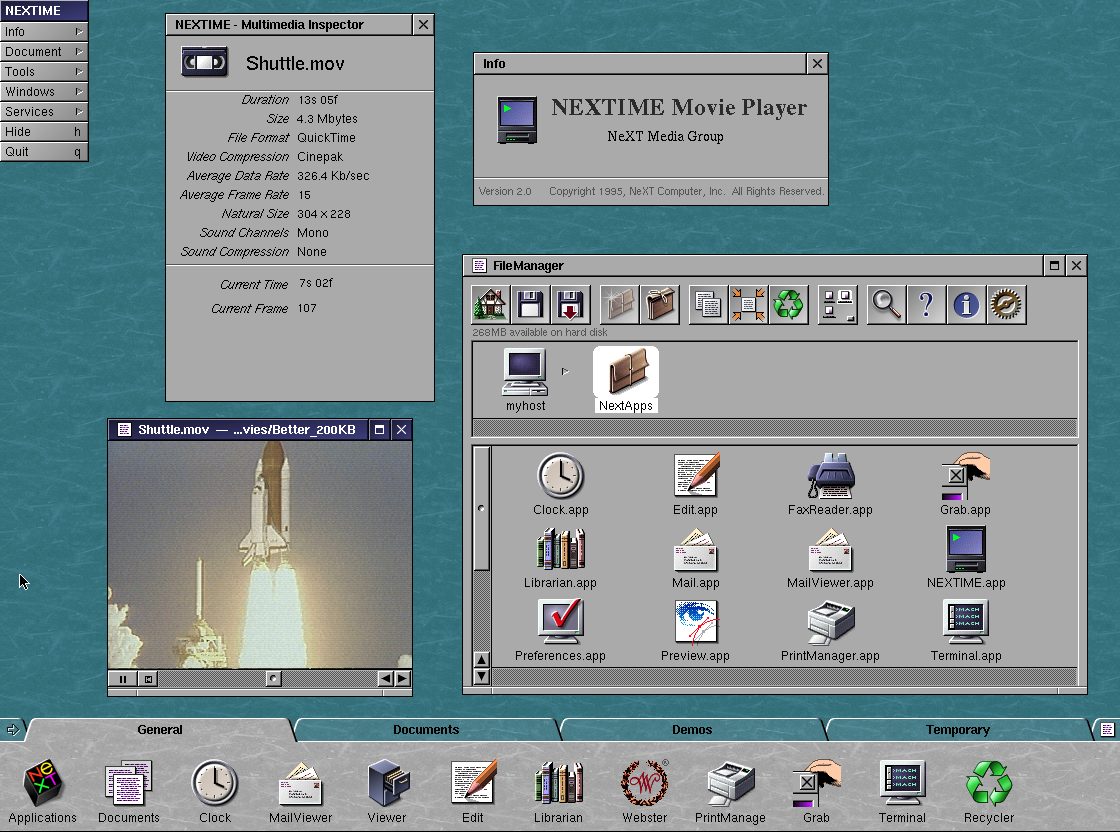Click the question mark help icon
Image resolution: width=1120 pixels, height=832 pixels.
coord(926,304)
